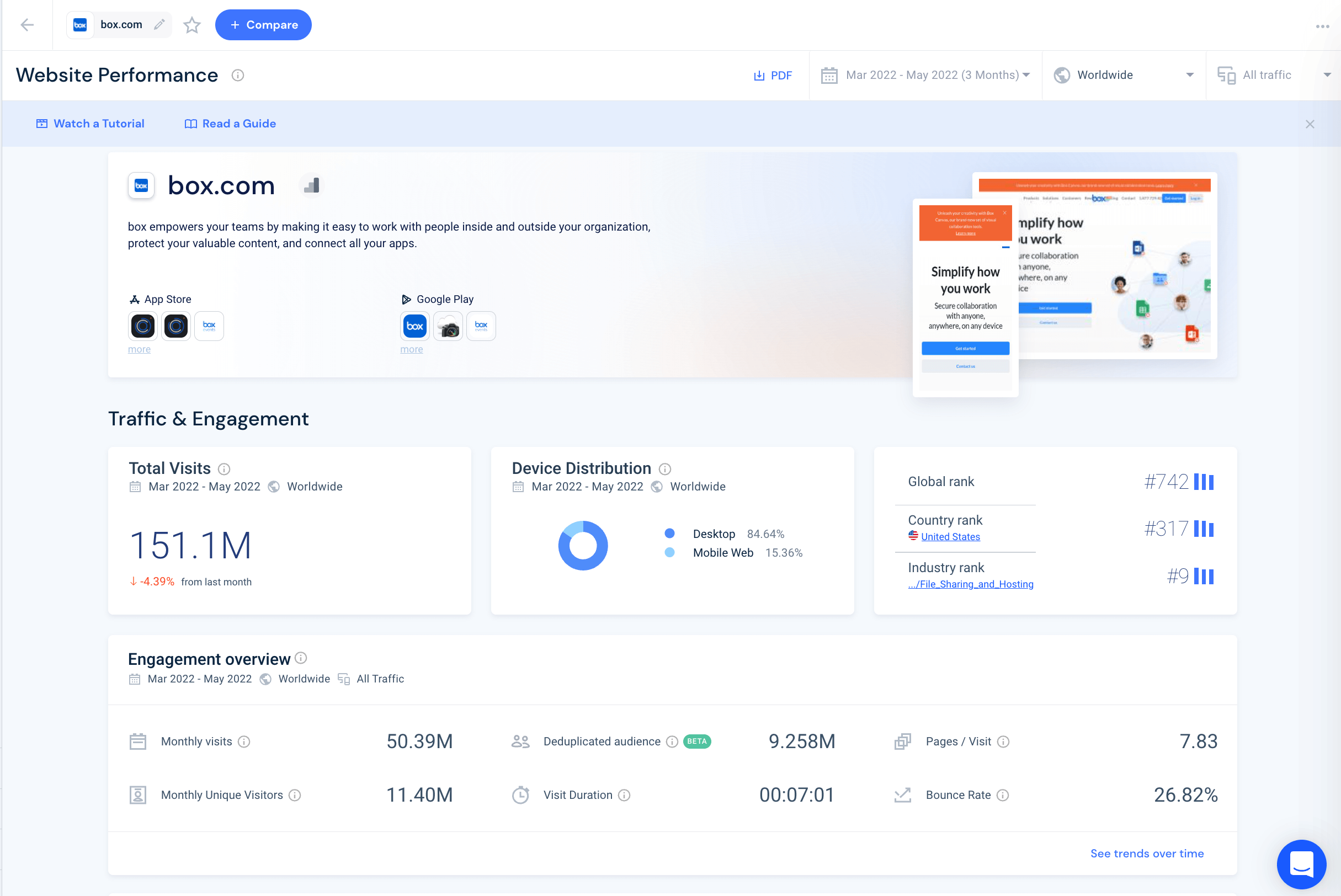
Task: Expand the Worldwide region dropdown
Action: click(x=1124, y=75)
